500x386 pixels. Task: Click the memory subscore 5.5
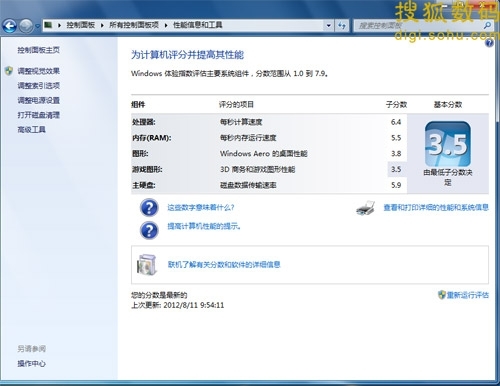[396, 138]
